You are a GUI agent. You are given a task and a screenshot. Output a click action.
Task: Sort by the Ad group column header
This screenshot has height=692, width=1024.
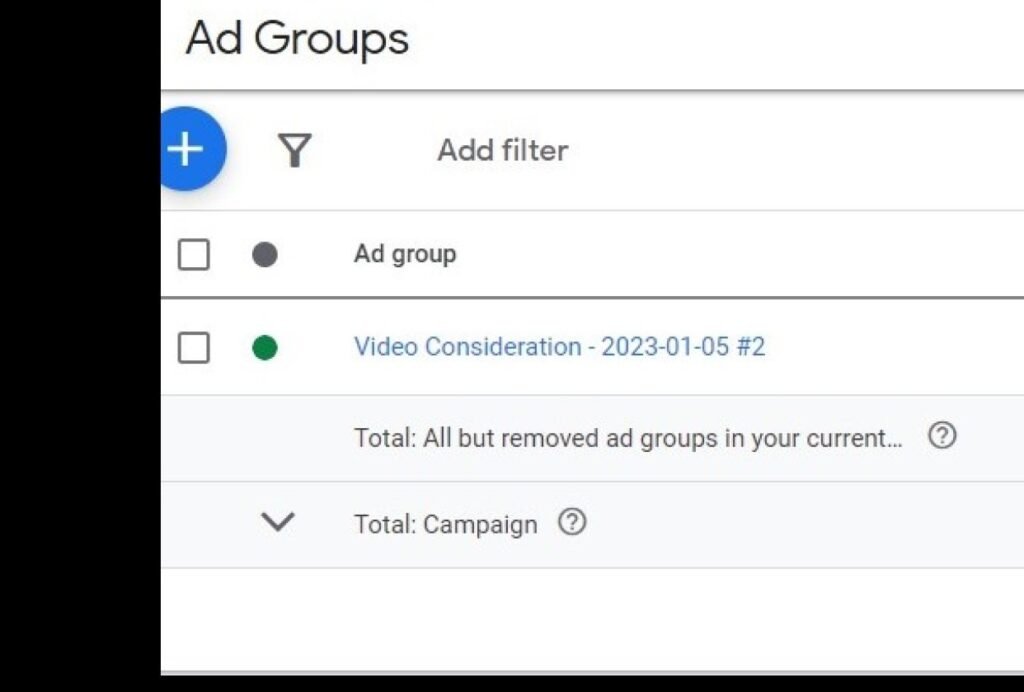(405, 254)
